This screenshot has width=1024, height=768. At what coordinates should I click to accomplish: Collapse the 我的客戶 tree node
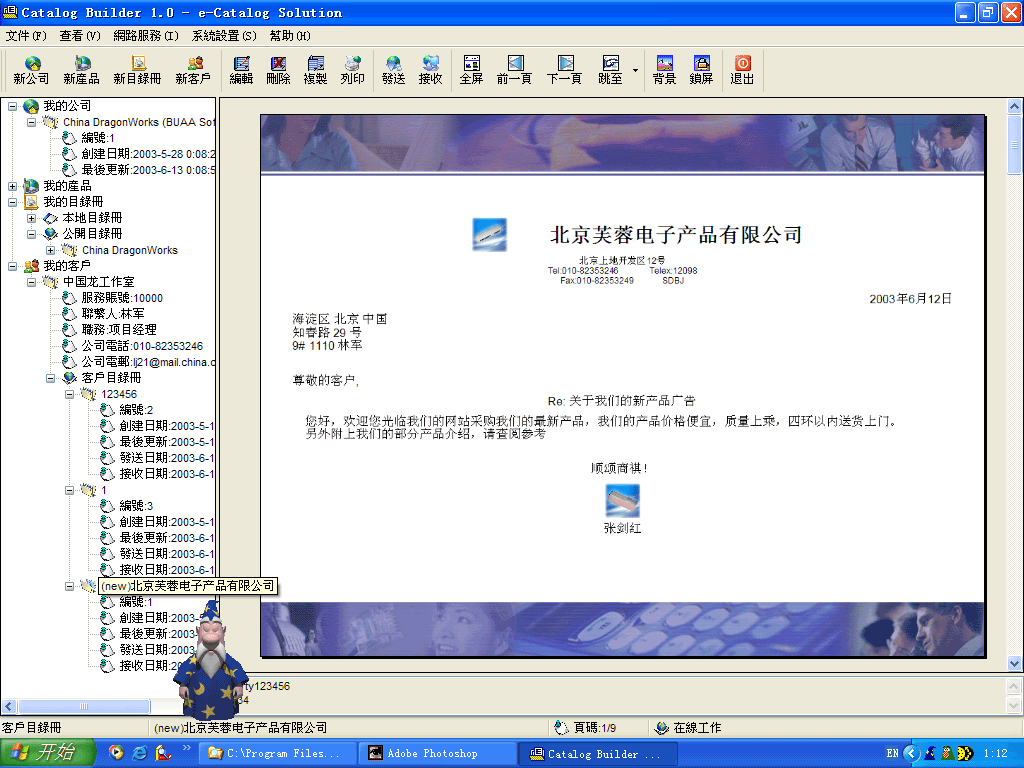click(12, 266)
